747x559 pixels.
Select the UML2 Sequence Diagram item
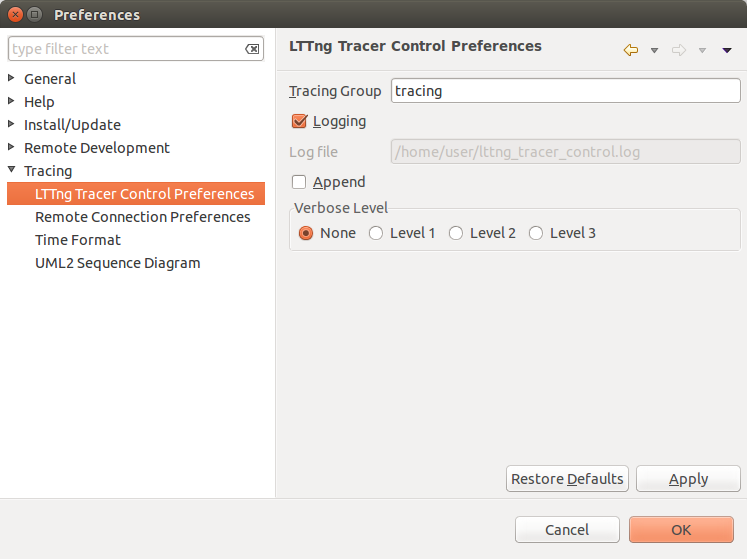click(117, 263)
